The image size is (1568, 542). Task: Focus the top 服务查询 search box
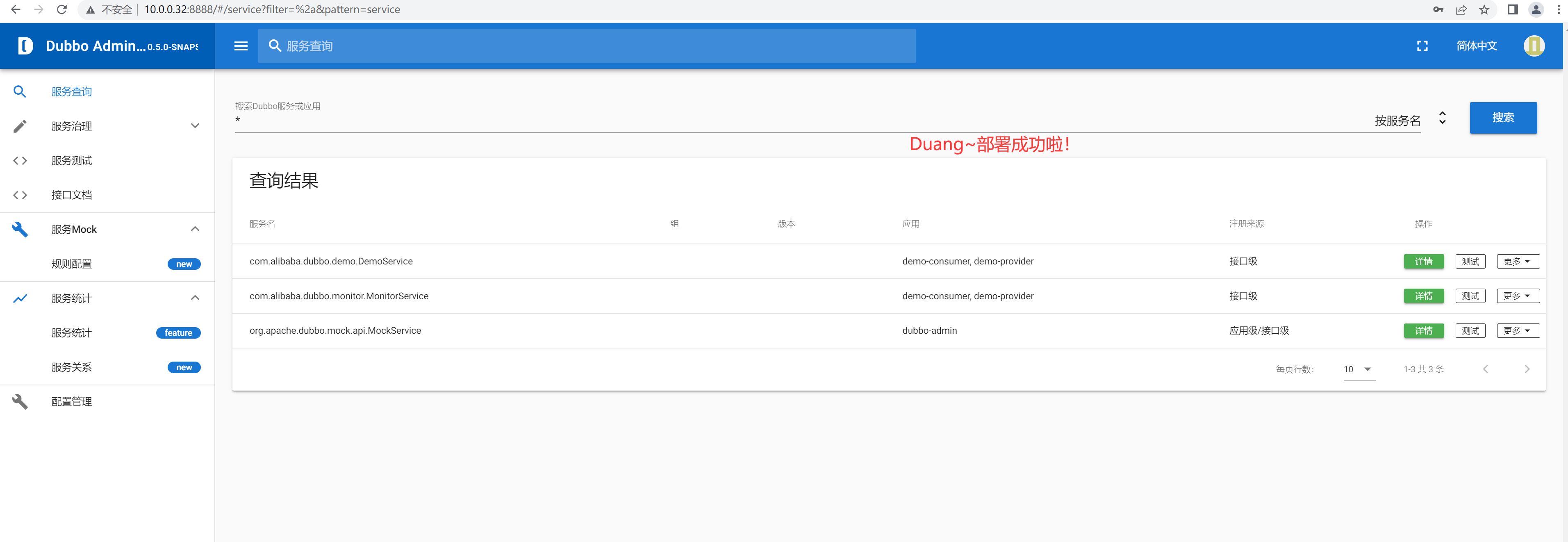586,46
